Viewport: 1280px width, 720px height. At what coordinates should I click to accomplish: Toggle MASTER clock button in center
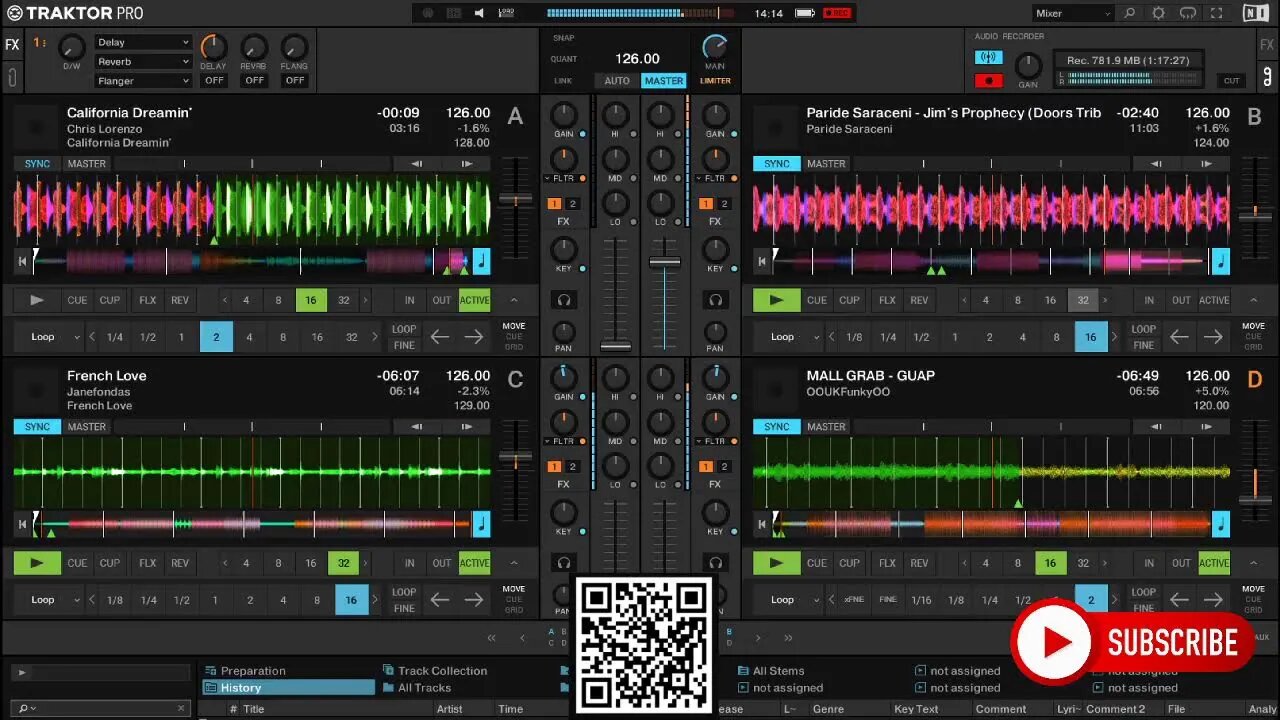(664, 81)
